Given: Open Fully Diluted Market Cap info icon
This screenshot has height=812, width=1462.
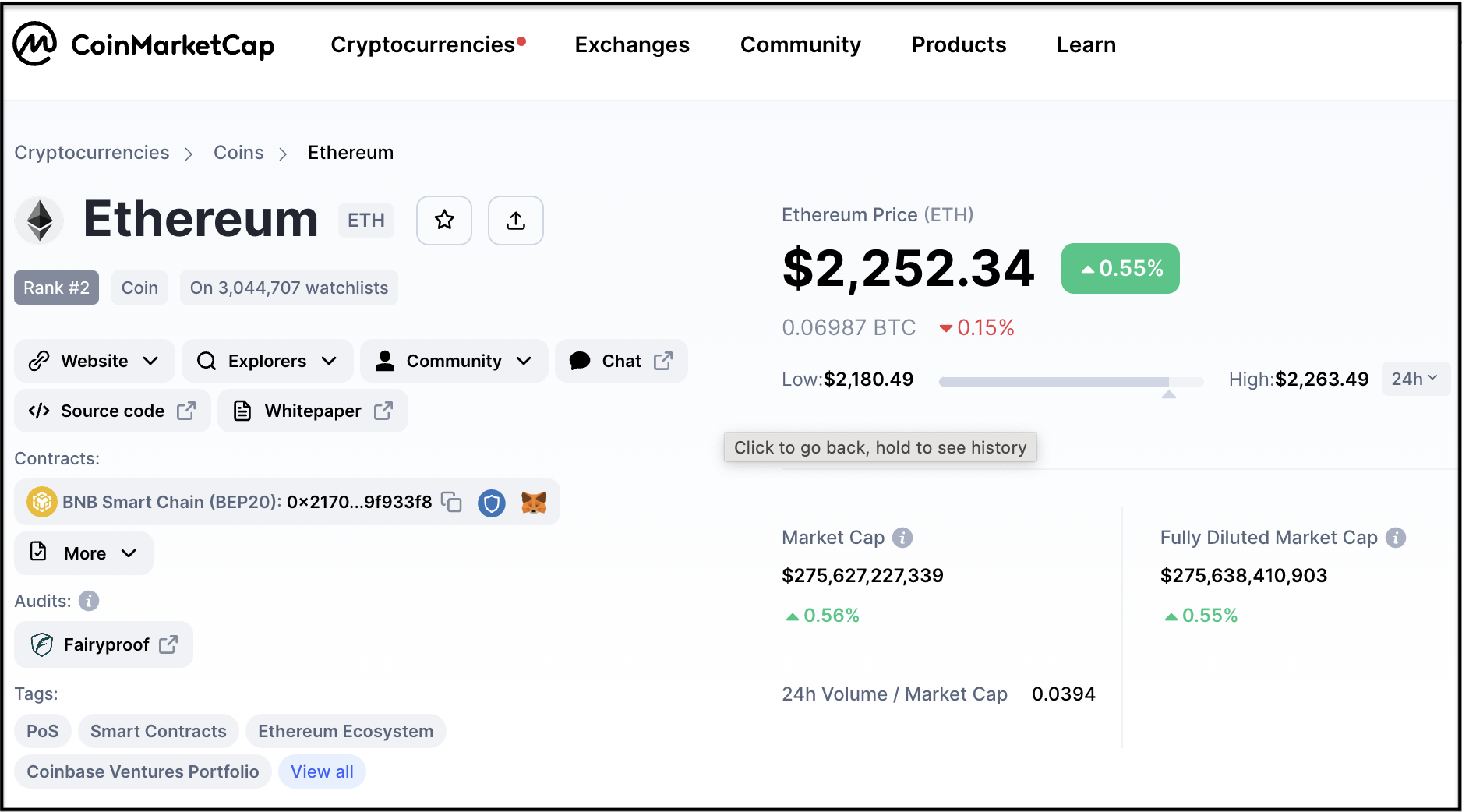Looking at the screenshot, I should (x=1396, y=538).
